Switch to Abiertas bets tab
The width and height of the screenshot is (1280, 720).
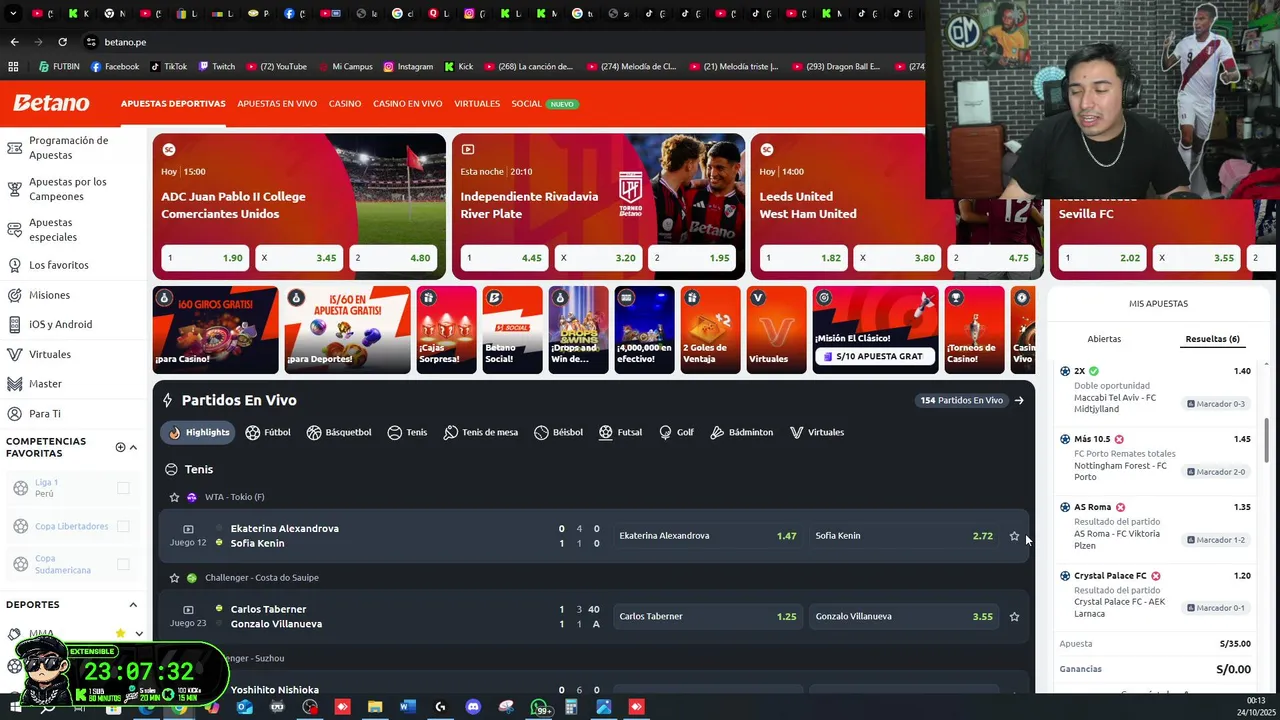pyautogui.click(x=1104, y=339)
